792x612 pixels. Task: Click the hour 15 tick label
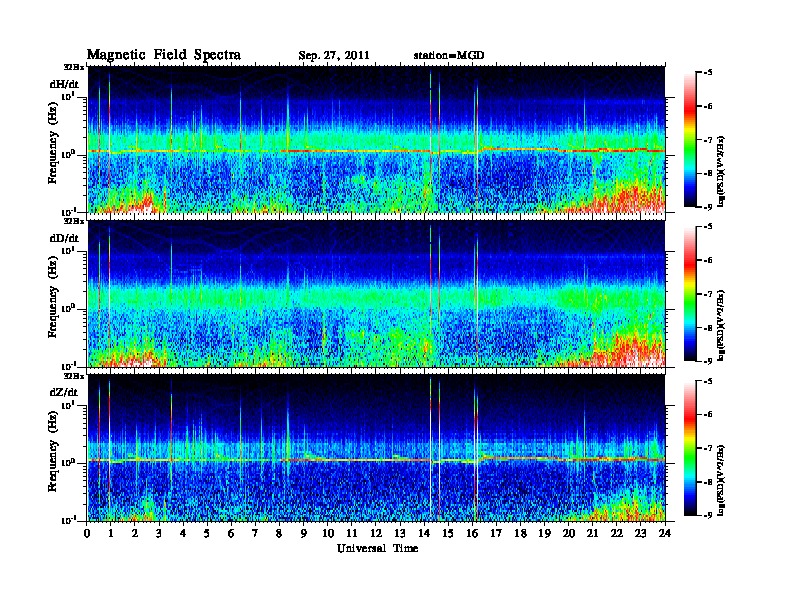[448, 534]
